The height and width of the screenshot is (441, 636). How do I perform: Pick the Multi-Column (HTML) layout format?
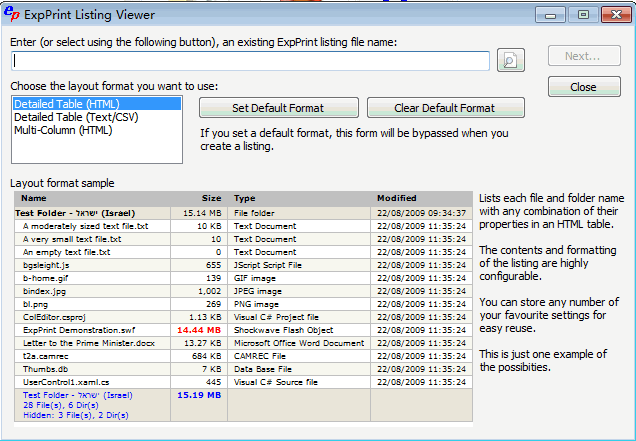point(63,130)
